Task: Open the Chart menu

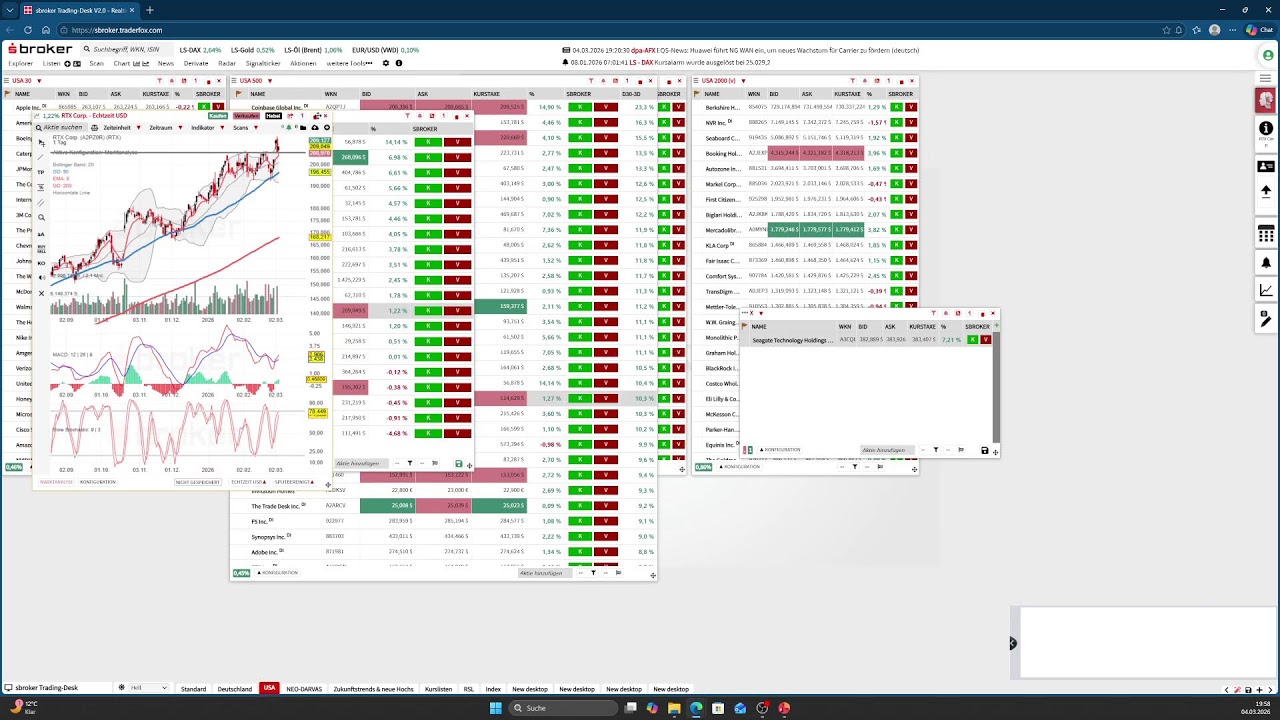Action: pyautogui.click(x=121, y=63)
